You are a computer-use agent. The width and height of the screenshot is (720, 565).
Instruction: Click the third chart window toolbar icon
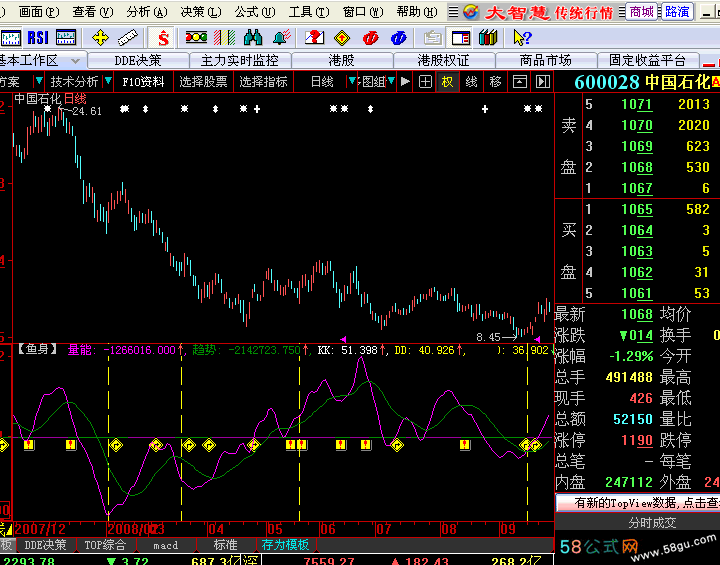point(66,38)
